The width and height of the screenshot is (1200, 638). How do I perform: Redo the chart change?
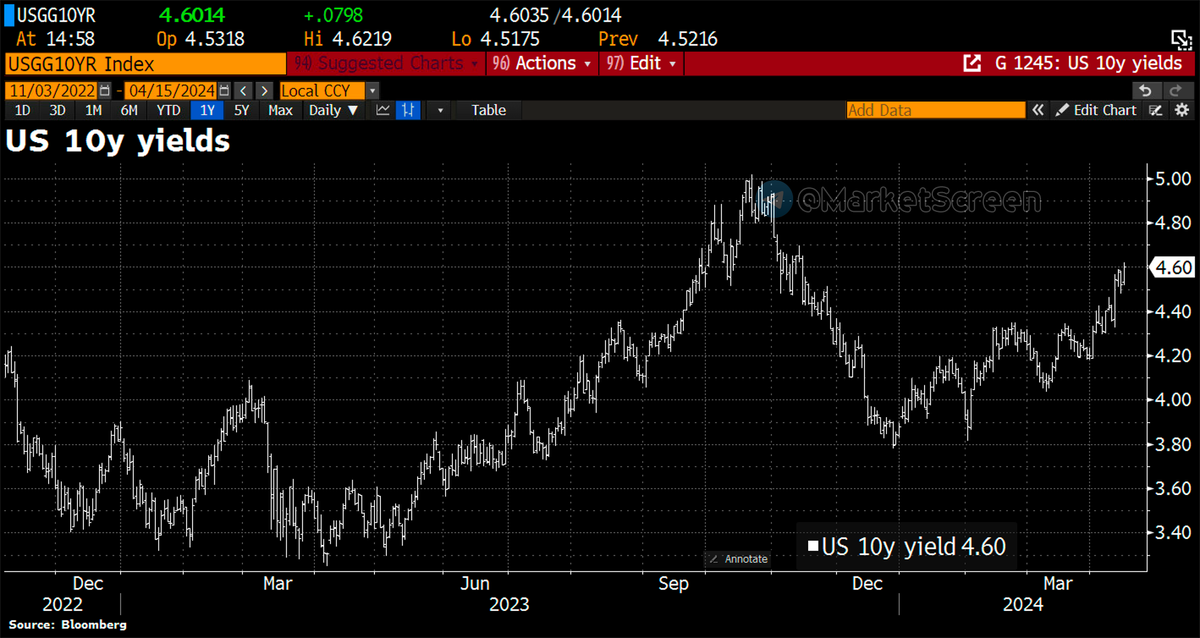[1176, 90]
